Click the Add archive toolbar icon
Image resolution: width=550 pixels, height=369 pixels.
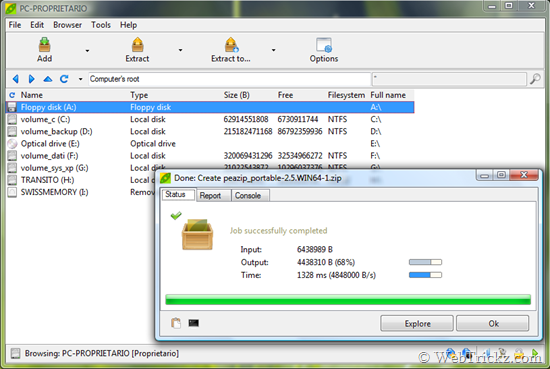point(45,45)
